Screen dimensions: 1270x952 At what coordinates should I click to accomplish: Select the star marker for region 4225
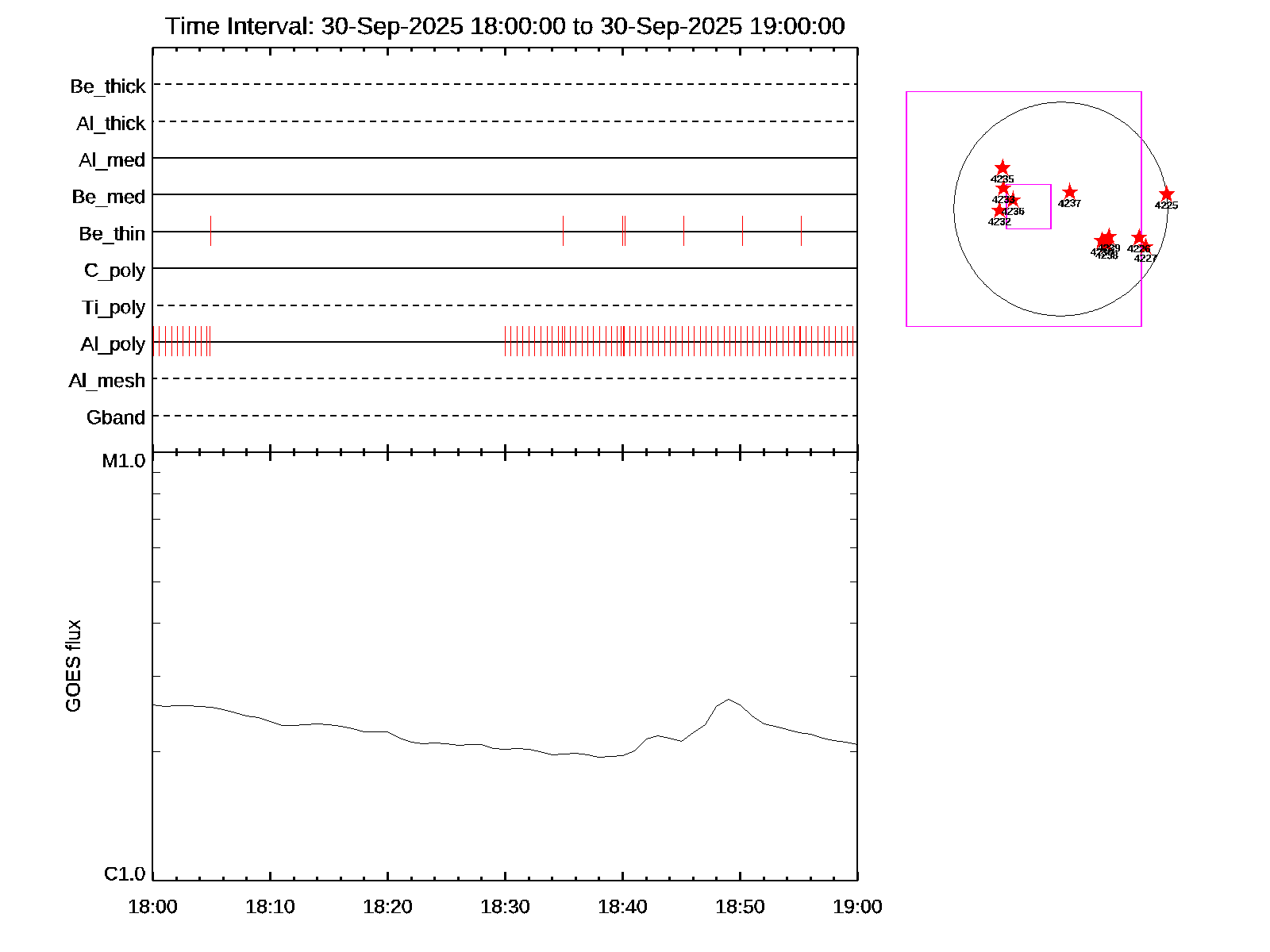point(1166,194)
